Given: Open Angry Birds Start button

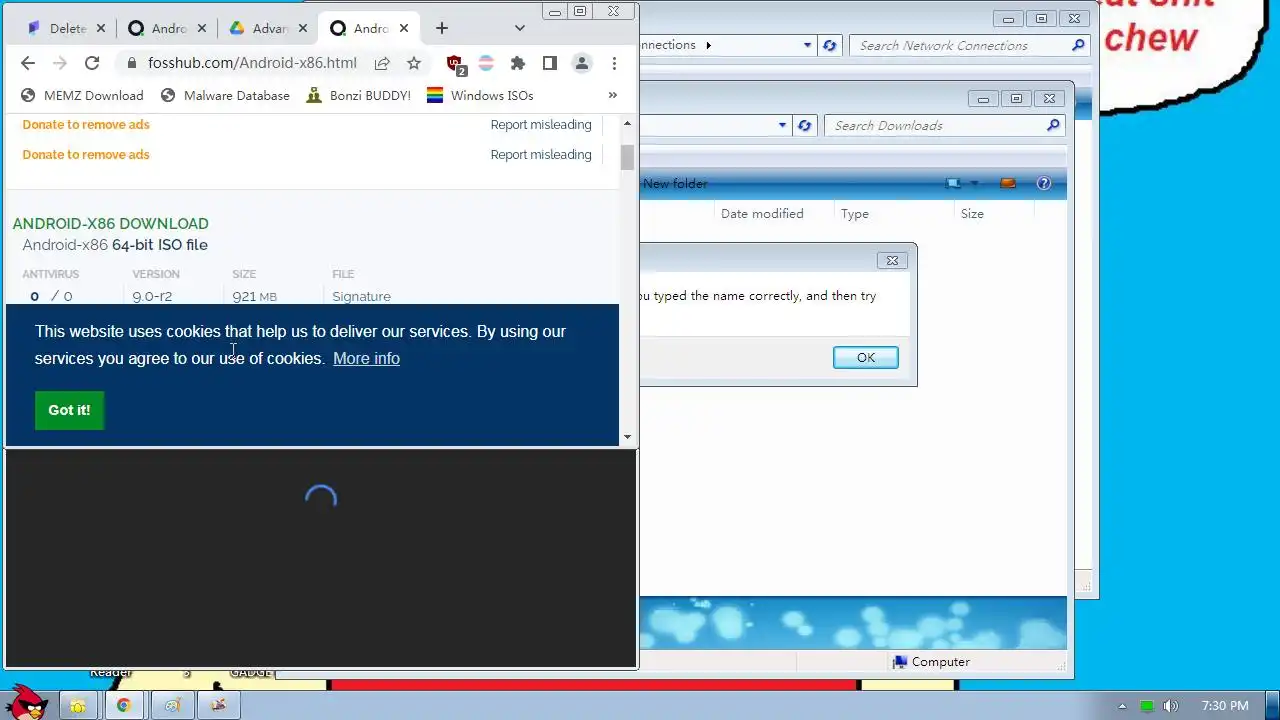Looking at the screenshot, I should pyautogui.click(x=25, y=703).
